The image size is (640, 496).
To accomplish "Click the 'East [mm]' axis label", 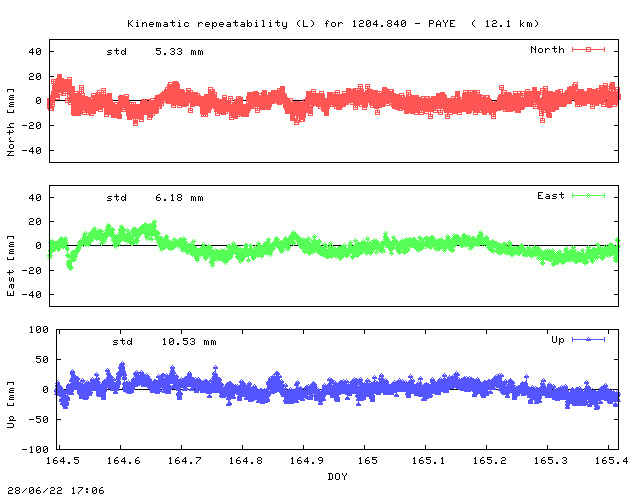I will point(11,265).
